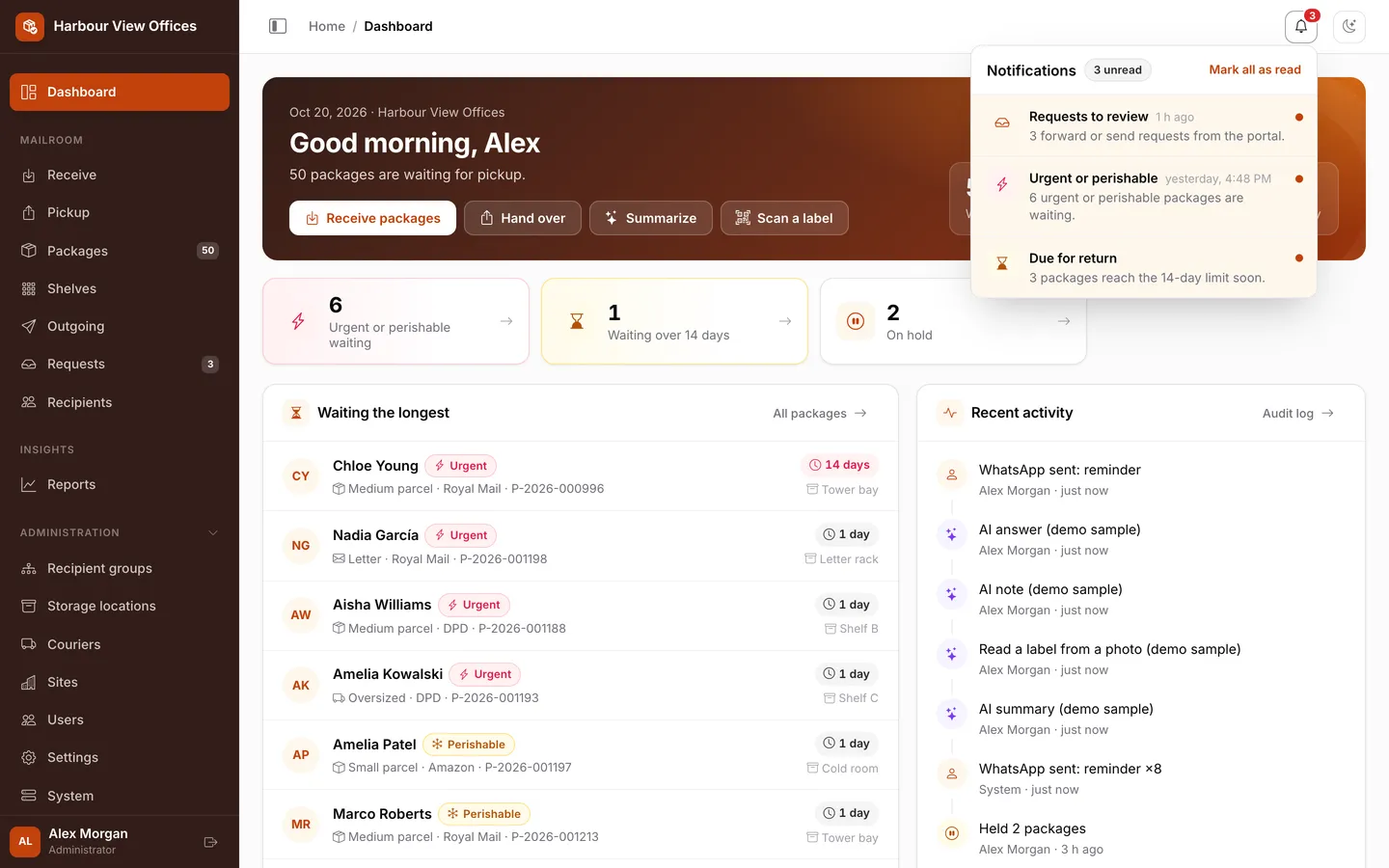Open Reports under Insights
The image size is (1389, 868).
120,484
